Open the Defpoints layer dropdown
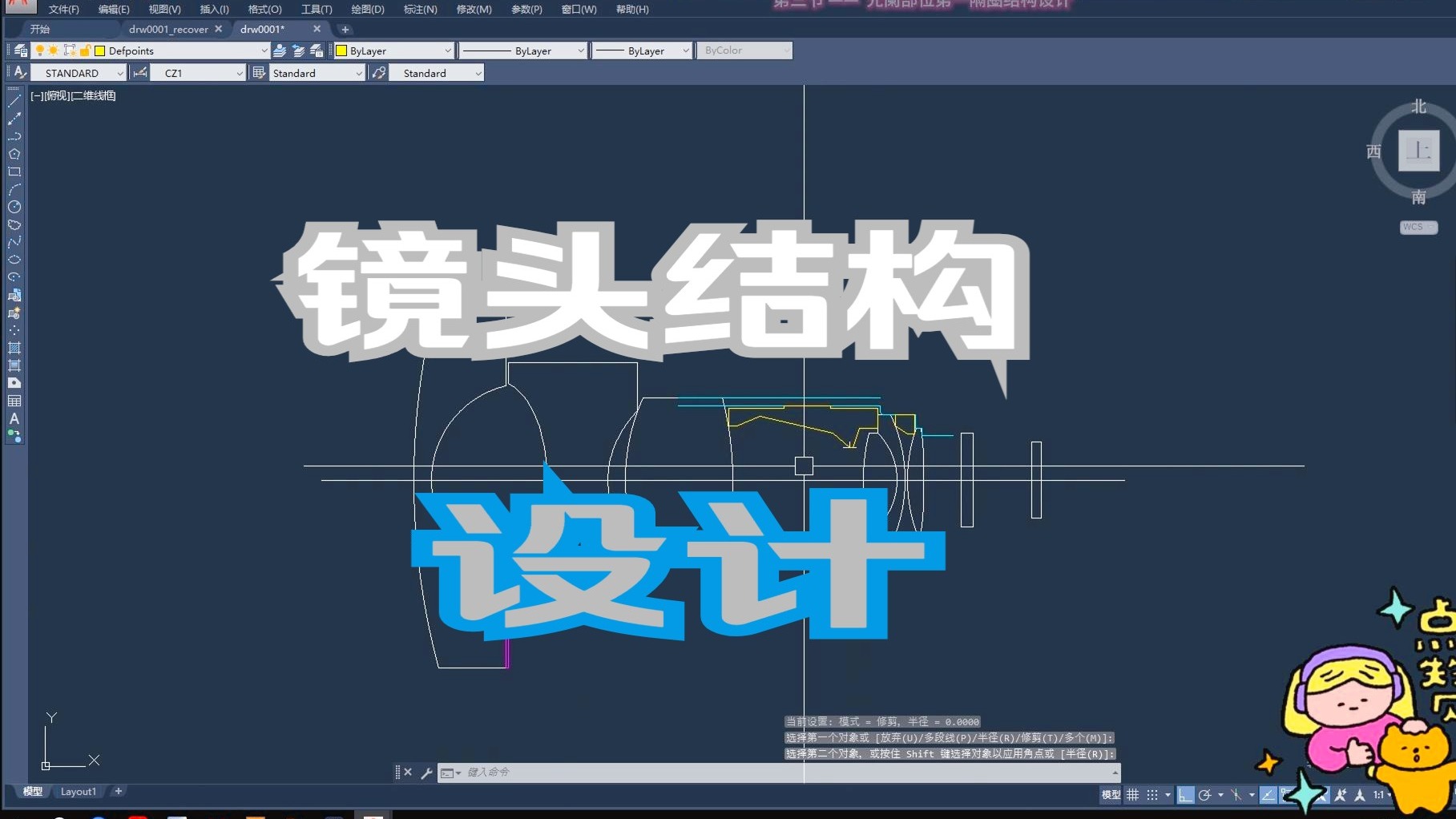 [x=264, y=50]
